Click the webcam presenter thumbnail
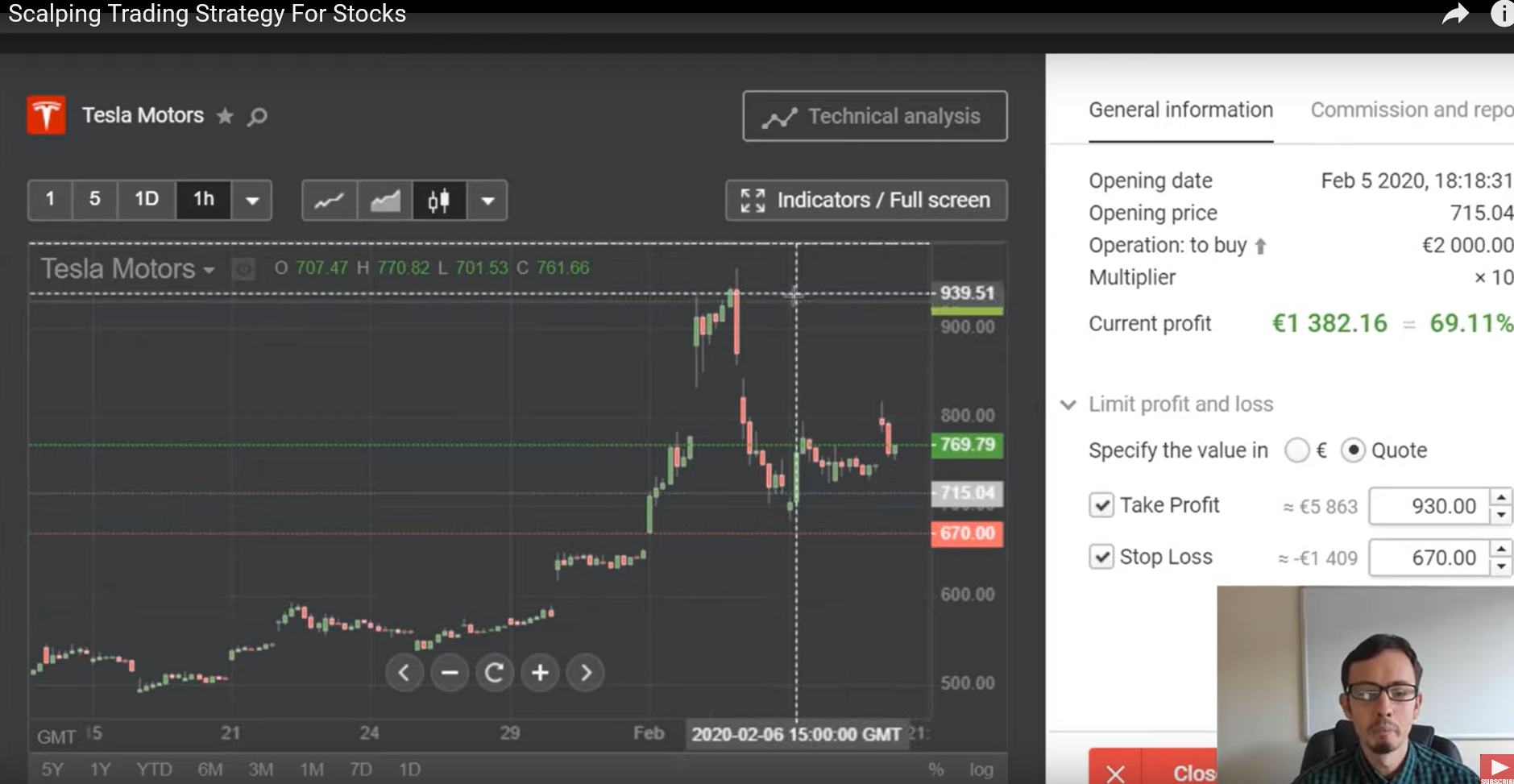Image resolution: width=1514 pixels, height=784 pixels. point(1365,685)
